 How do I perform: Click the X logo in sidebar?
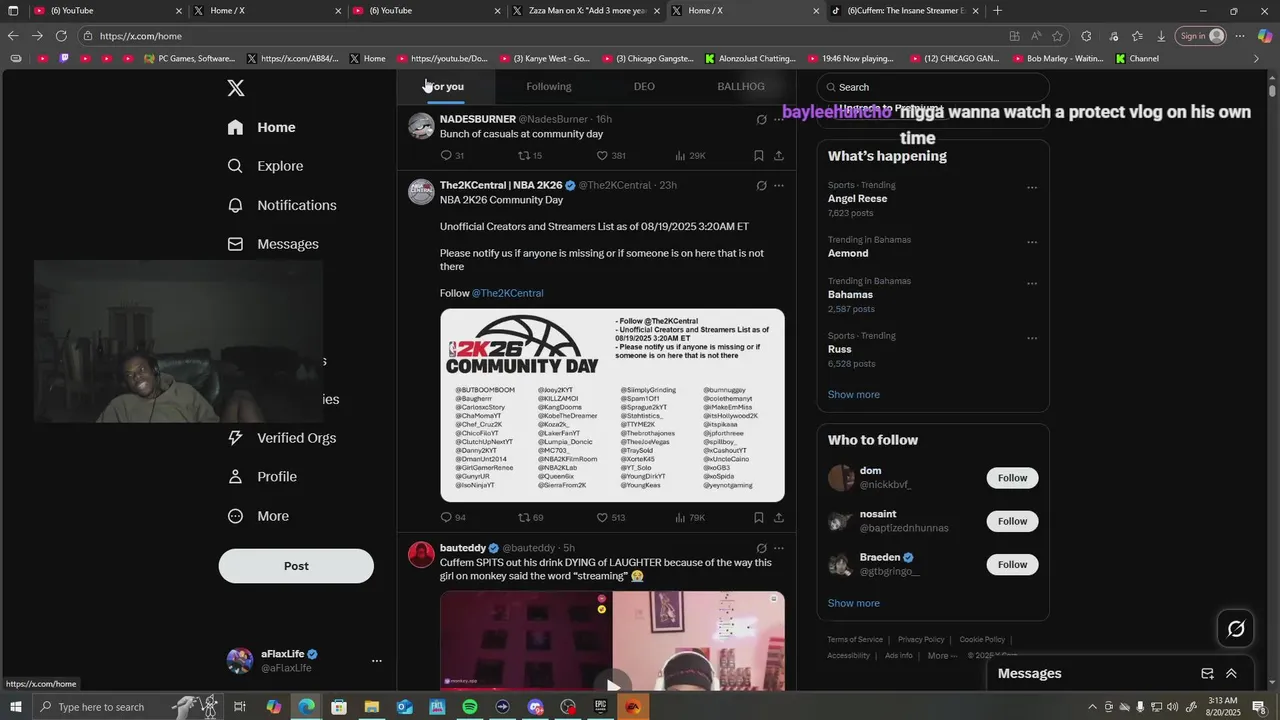point(236,88)
